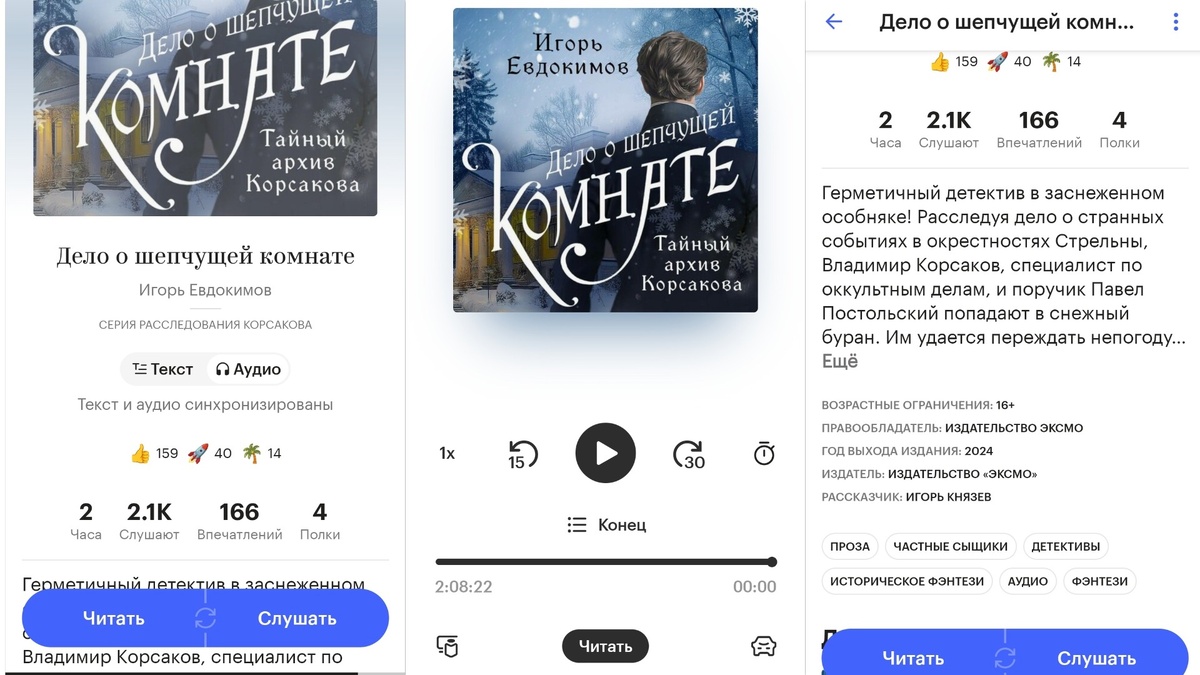Open author link Игорь Евдокимов
Viewport: 1200px width, 675px height.
point(205,290)
